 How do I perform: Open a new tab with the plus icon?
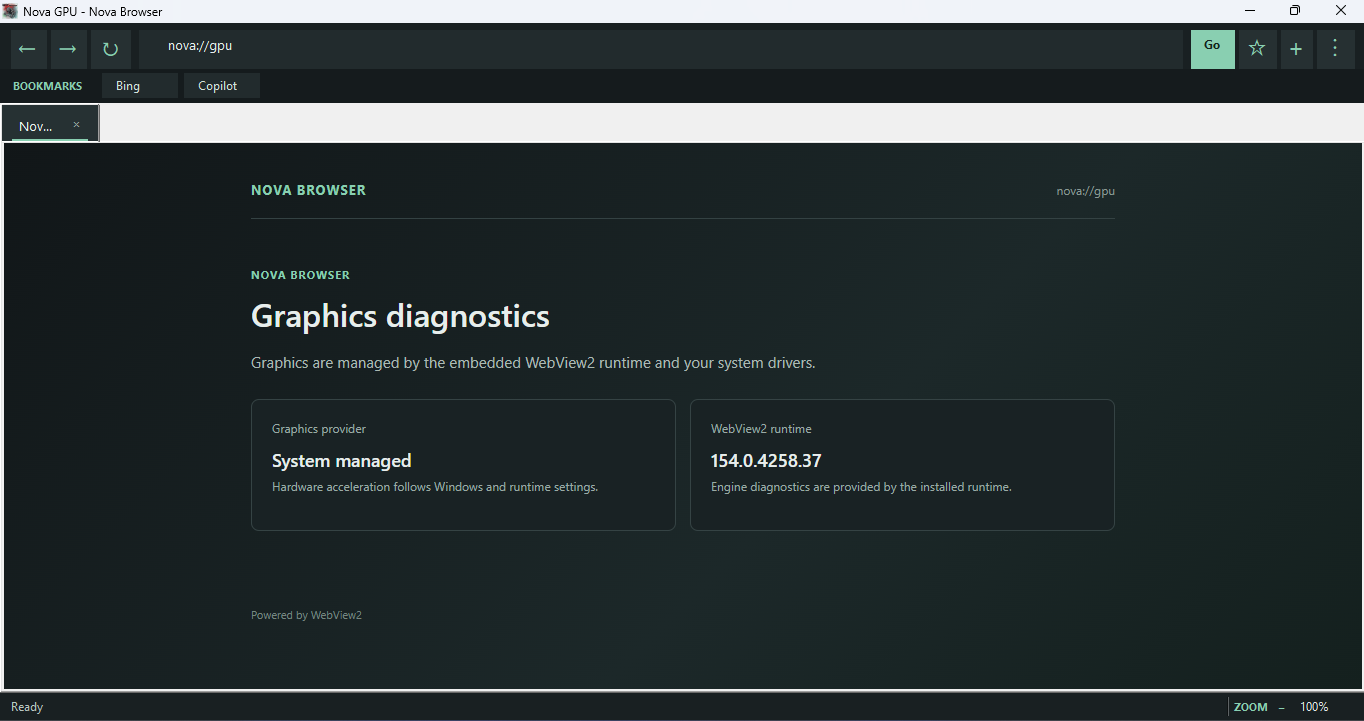(1296, 49)
